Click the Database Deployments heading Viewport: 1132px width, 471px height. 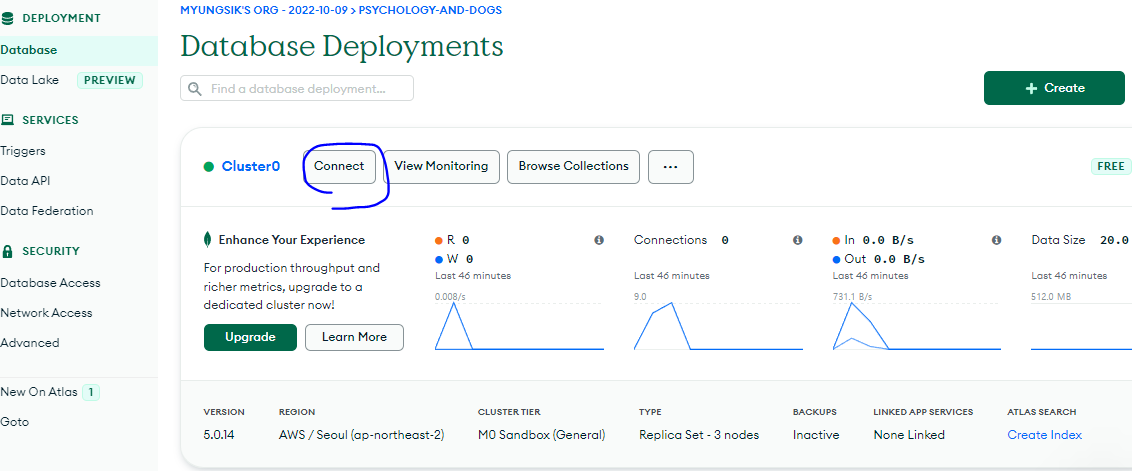pos(341,46)
